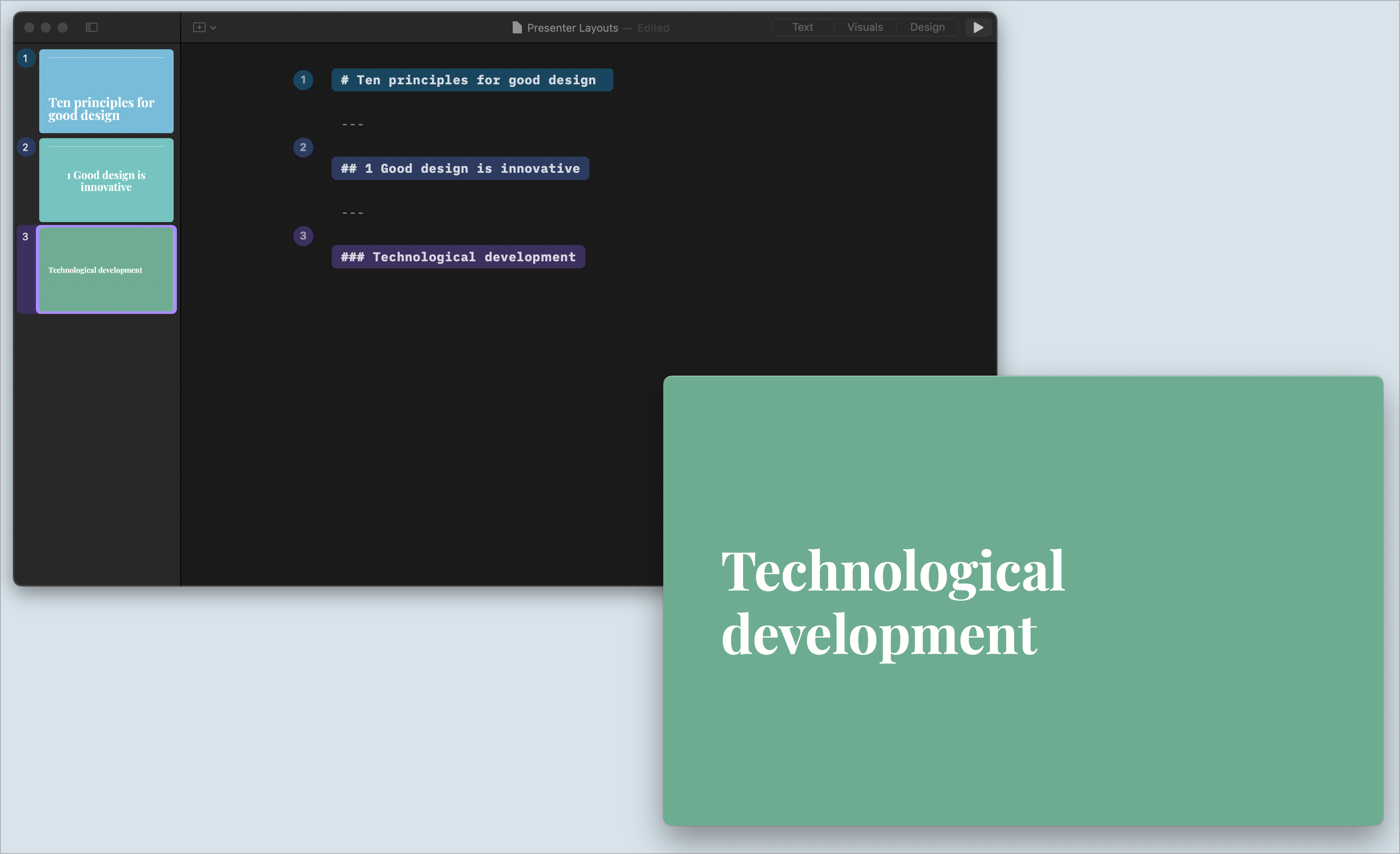Click editor slide marker 1

coord(303,80)
